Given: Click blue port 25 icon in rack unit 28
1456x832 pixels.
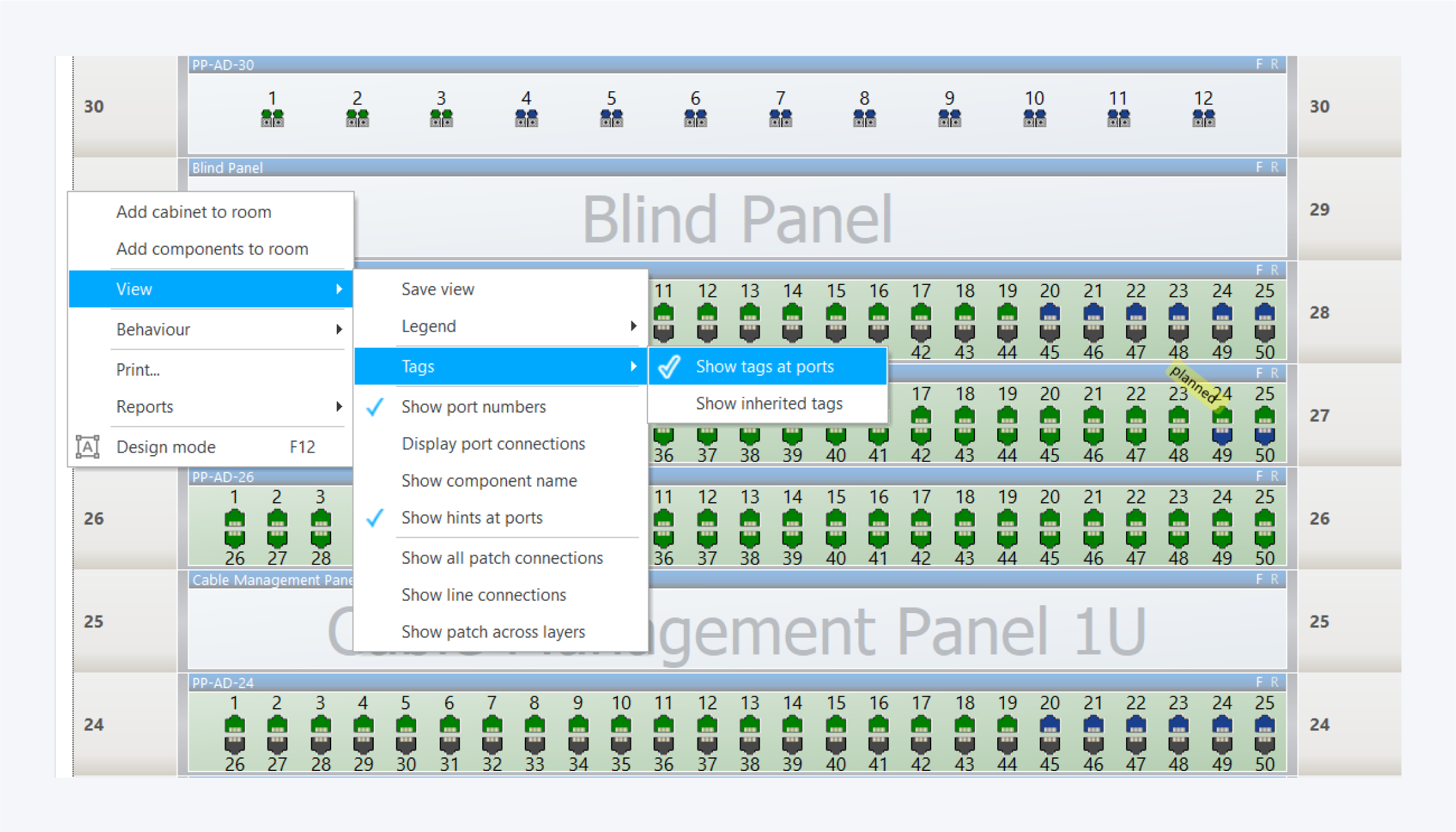Looking at the screenshot, I should click(1264, 312).
